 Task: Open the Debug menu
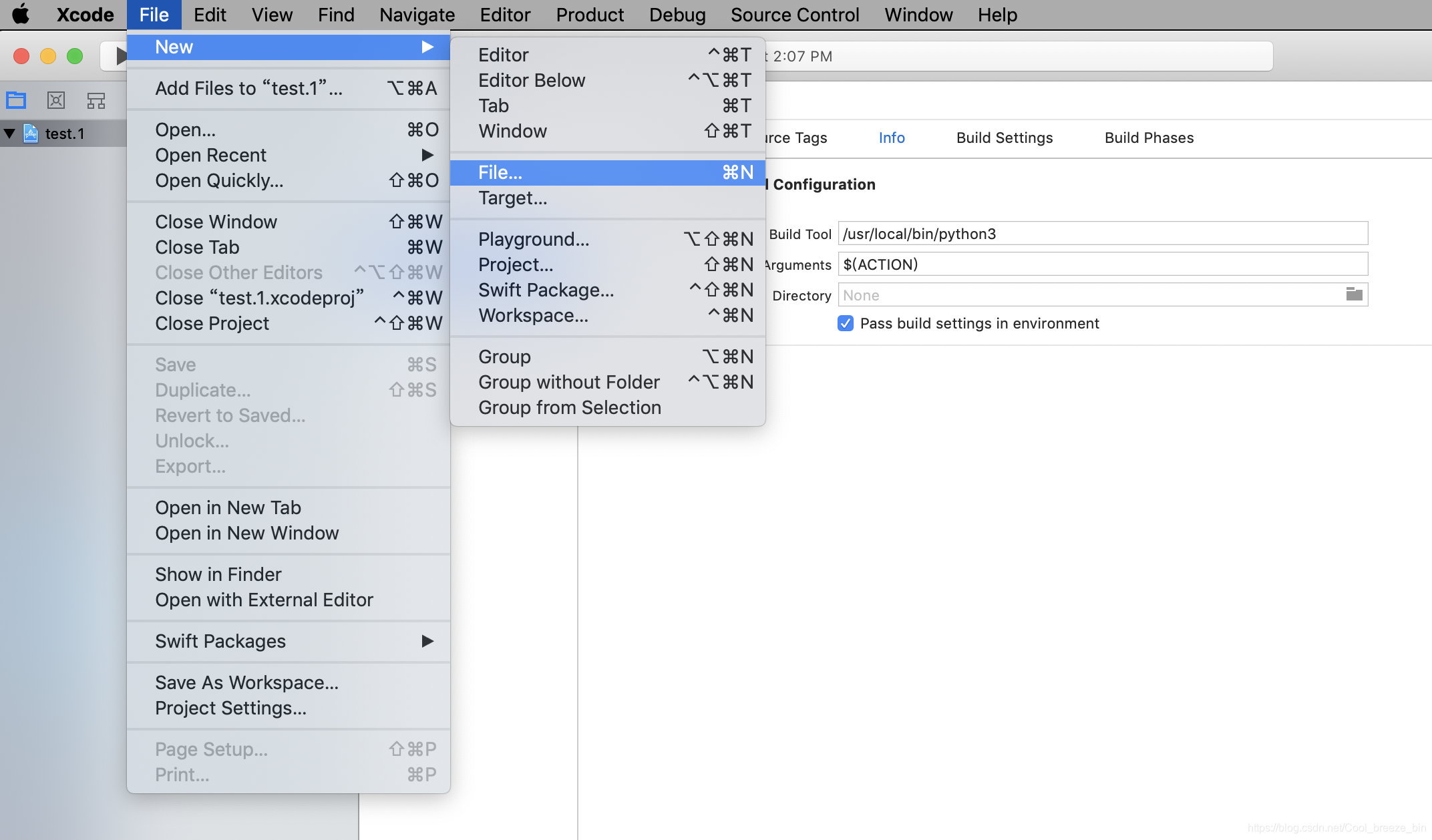677,15
